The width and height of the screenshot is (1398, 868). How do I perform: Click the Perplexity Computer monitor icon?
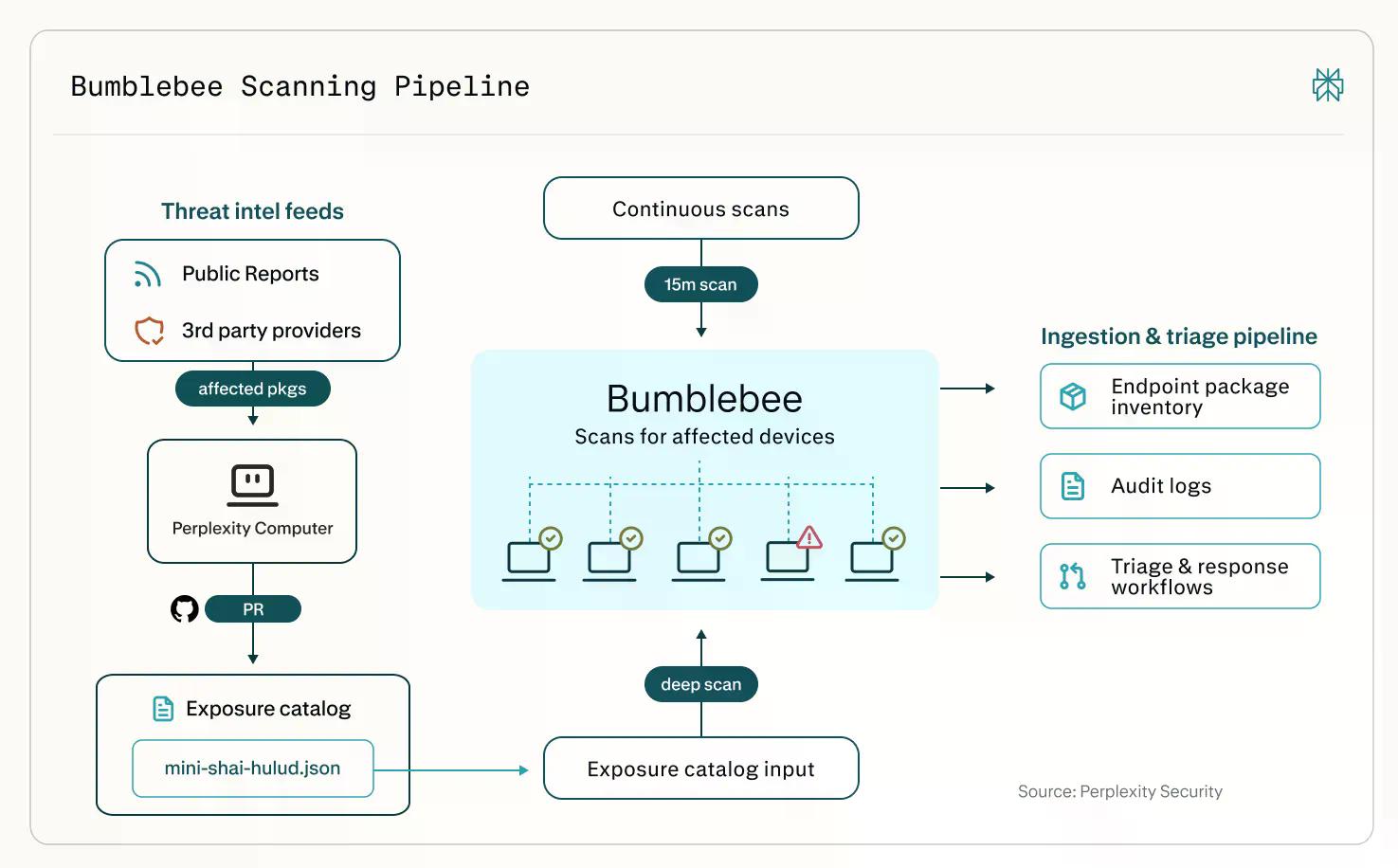(x=252, y=485)
